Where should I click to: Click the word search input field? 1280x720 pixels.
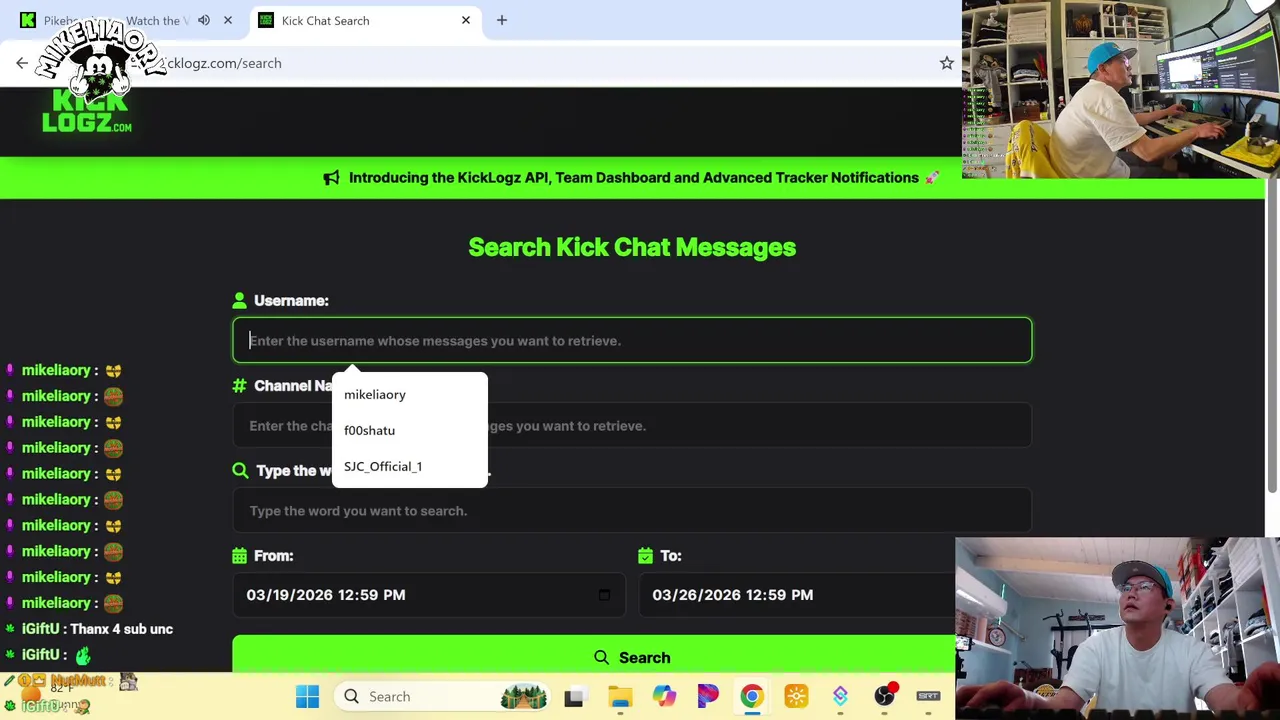pos(632,510)
